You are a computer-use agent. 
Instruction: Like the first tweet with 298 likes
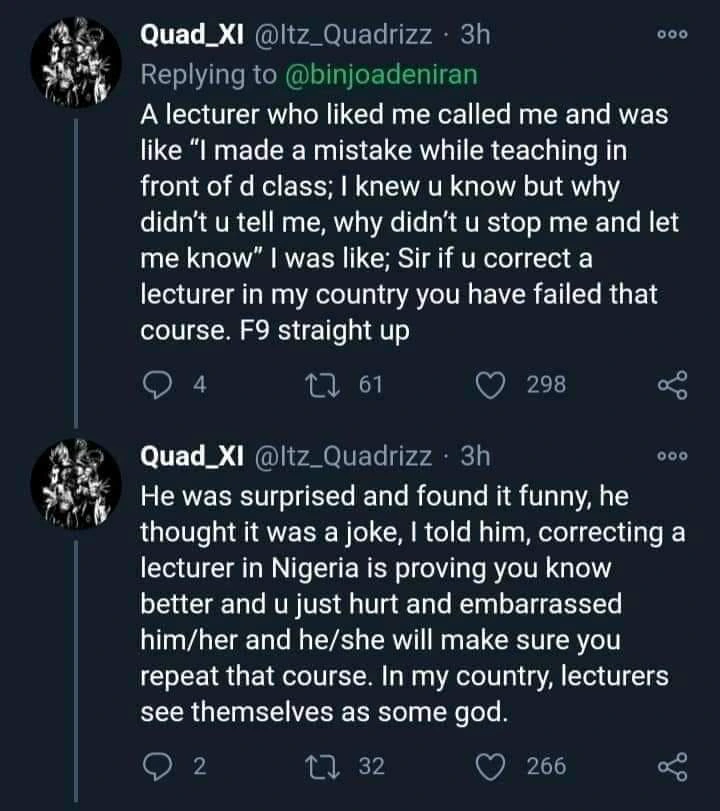click(x=492, y=384)
